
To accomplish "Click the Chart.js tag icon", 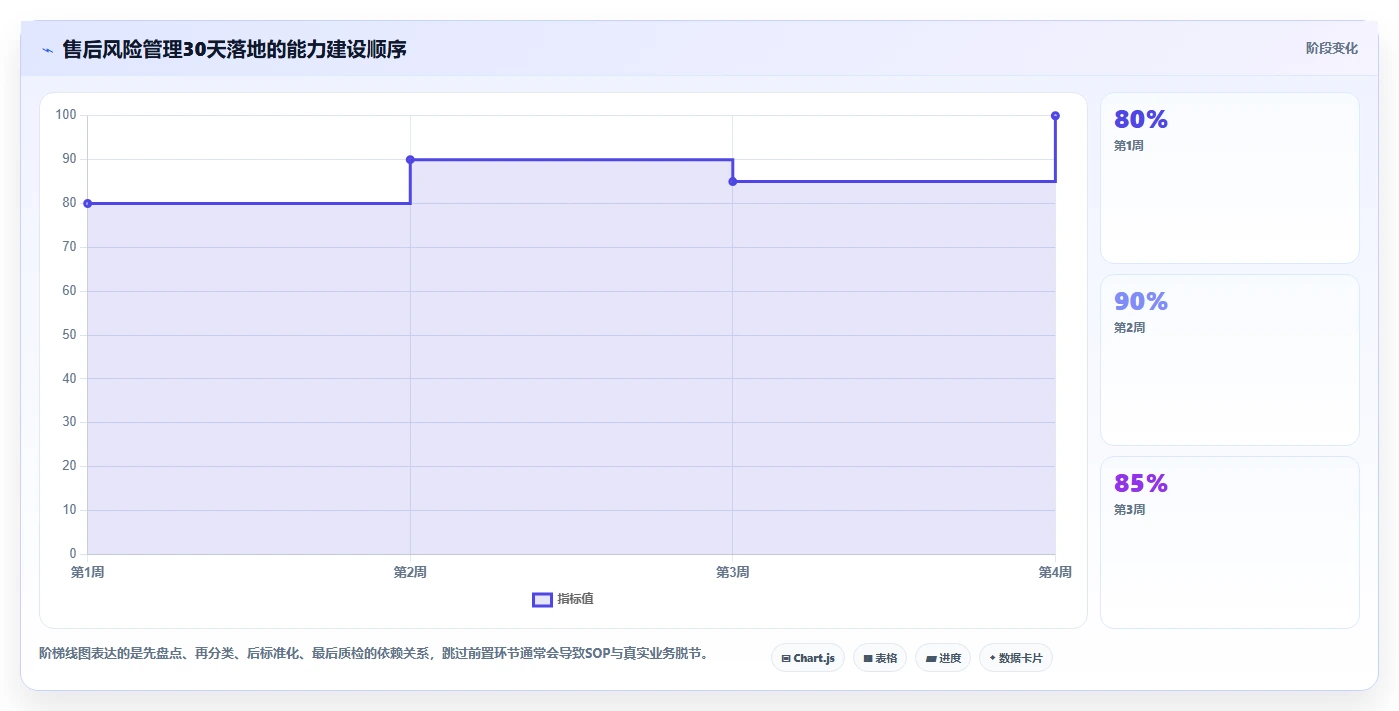I will (x=786, y=658).
